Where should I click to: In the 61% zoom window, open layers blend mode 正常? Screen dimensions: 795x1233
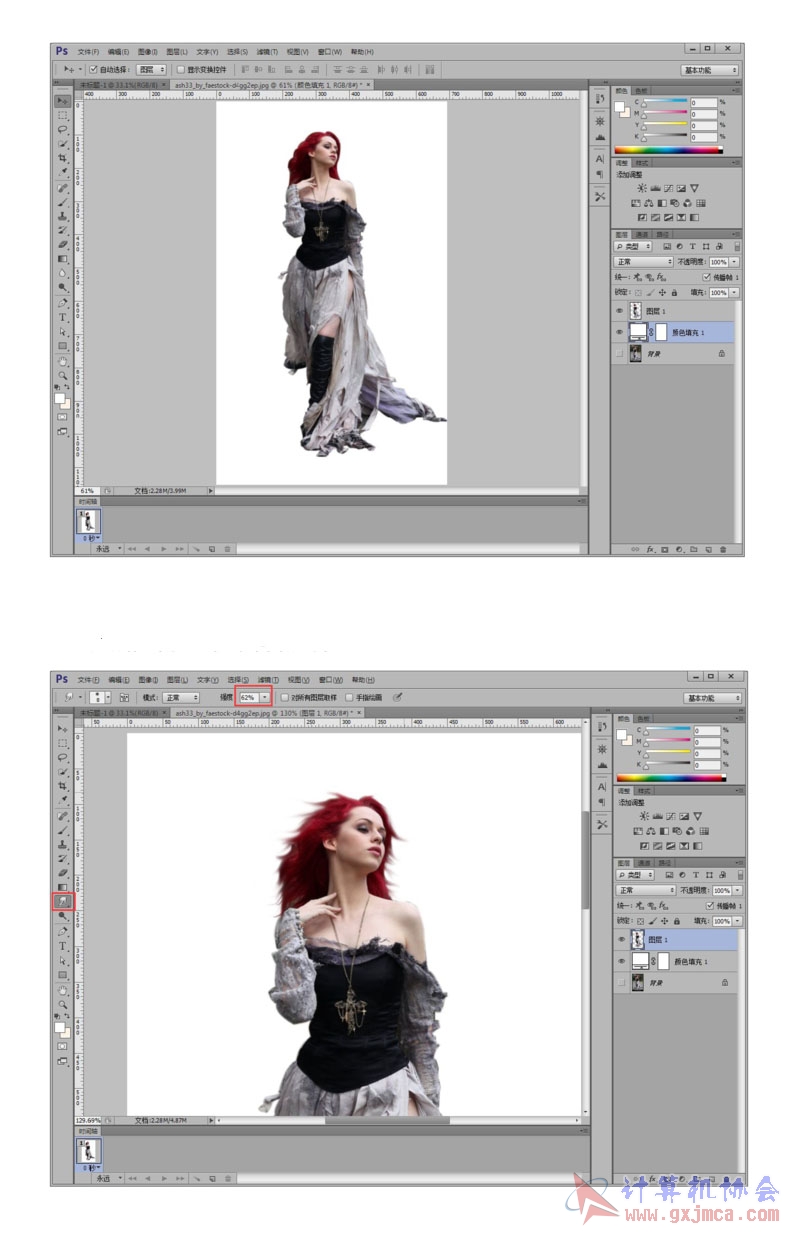[x=644, y=262]
